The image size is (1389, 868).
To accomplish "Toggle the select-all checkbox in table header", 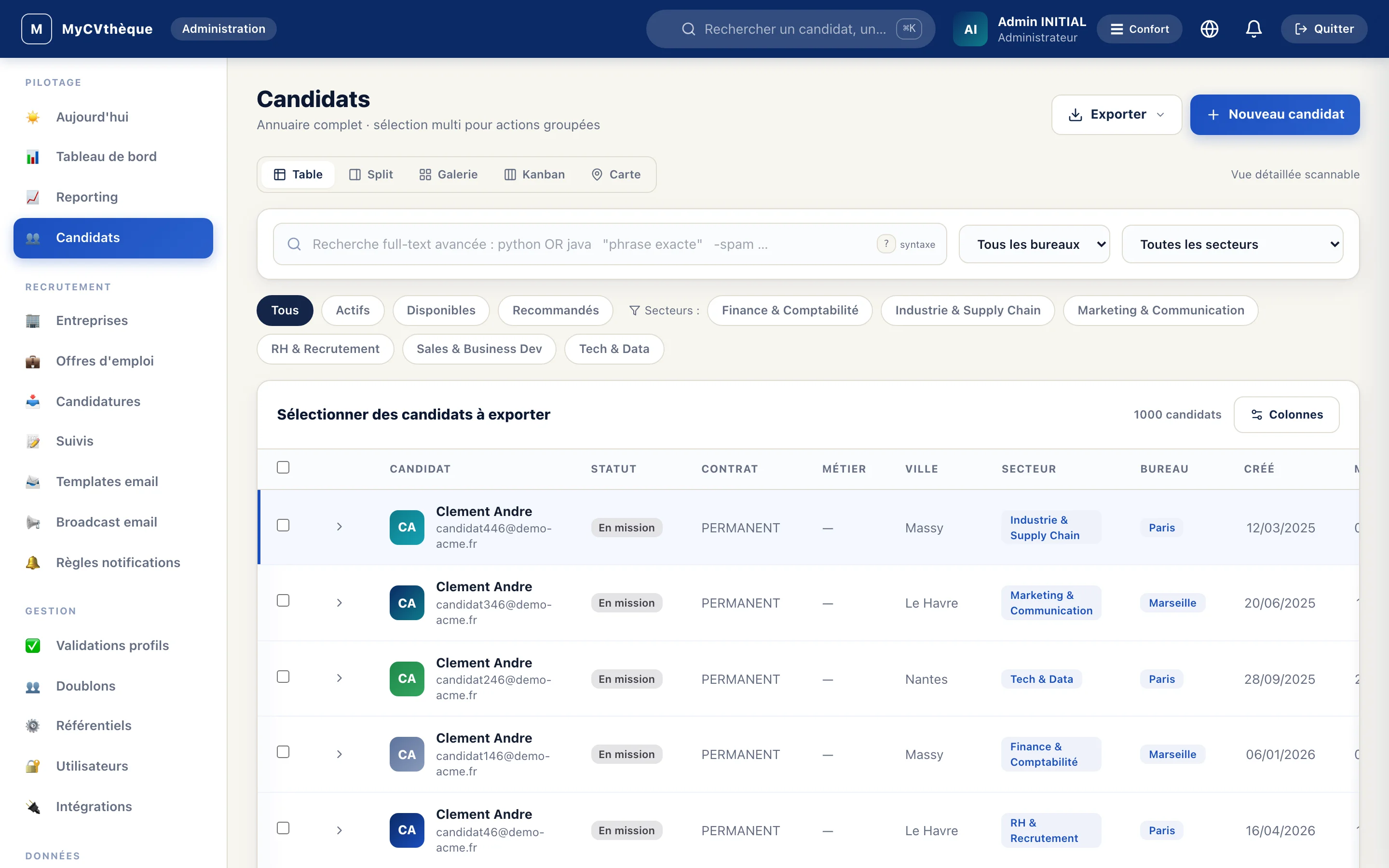I will (x=283, y=467).
